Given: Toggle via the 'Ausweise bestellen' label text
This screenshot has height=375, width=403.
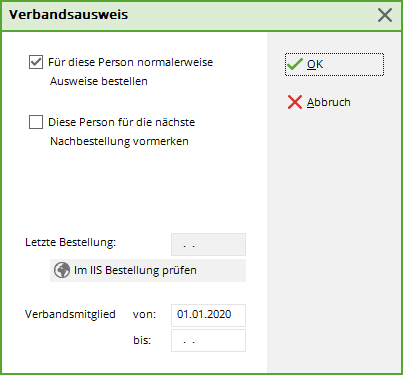Looking at the screenshot, I should pyautogui.click(x=99, y=81).
